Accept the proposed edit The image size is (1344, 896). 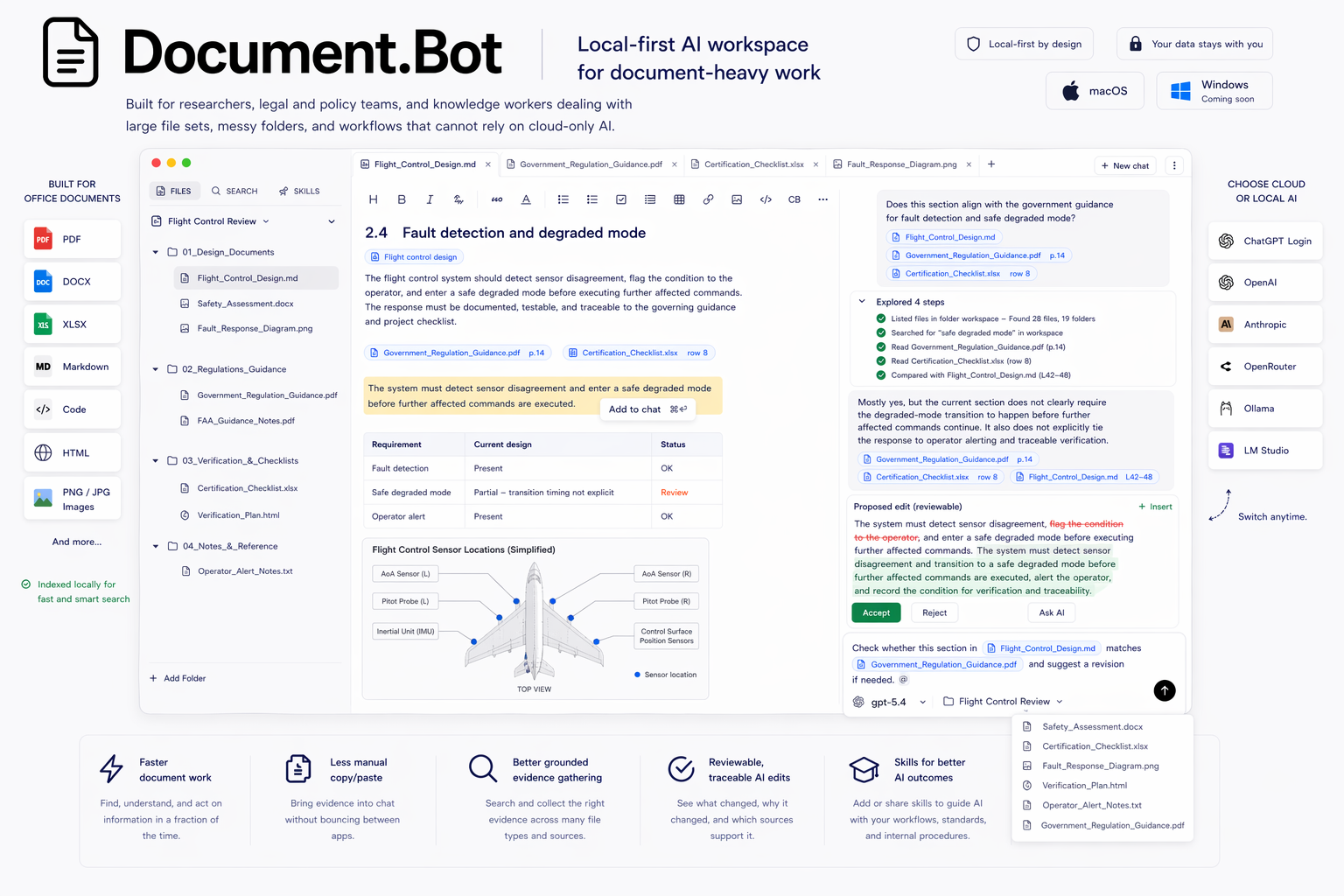876,612
